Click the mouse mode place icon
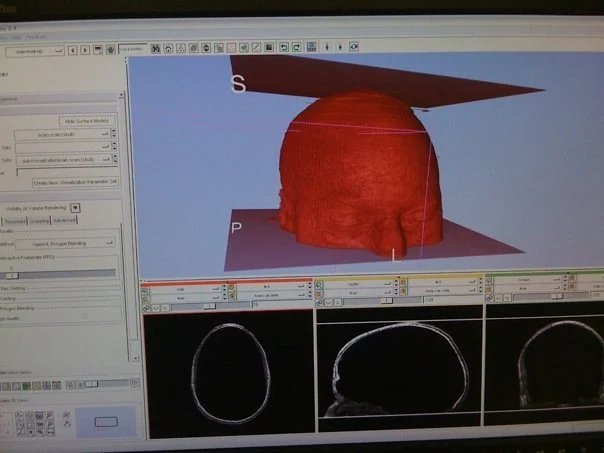Image resolution: width=604 pixels, height=453 pixels. (x=340, y=47)
